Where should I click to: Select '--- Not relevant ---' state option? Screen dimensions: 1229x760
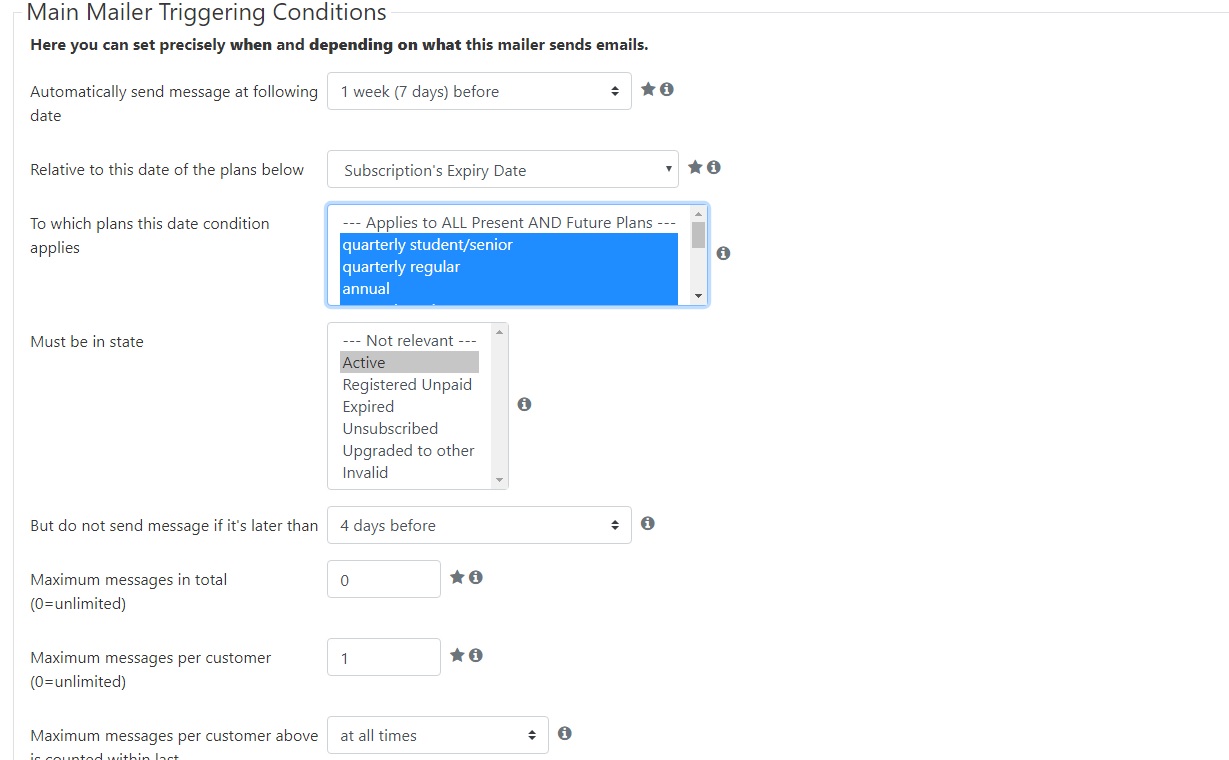click(410, 340)
